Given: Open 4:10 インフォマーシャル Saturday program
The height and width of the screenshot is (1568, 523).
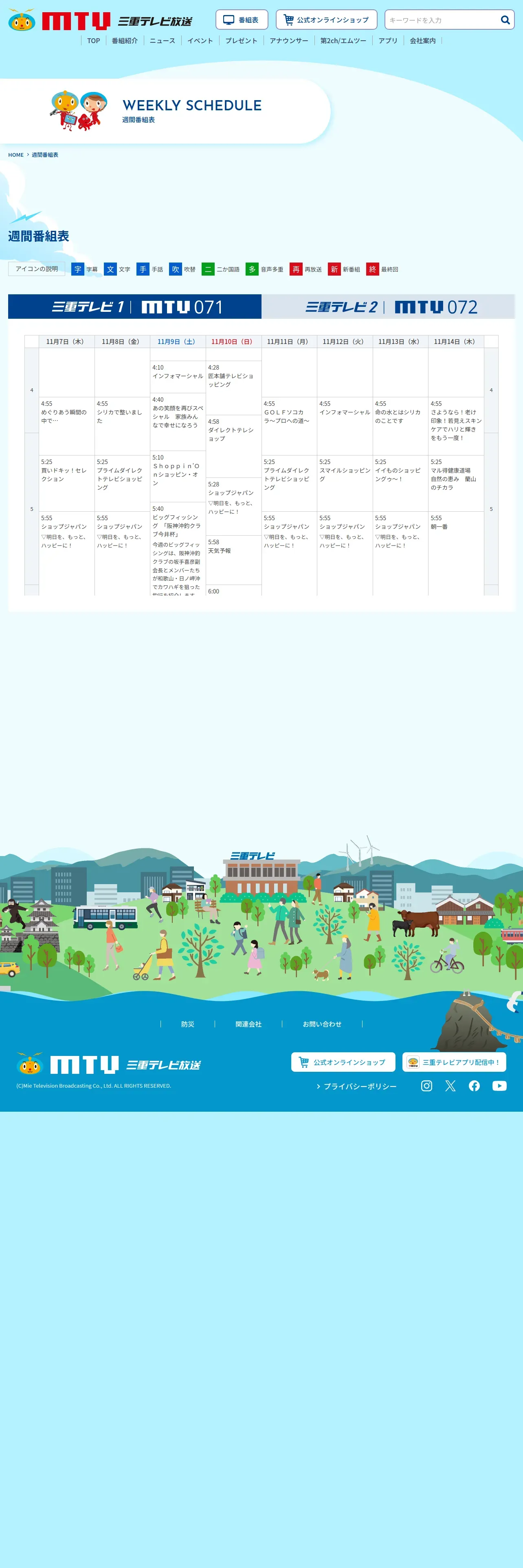Looking at the screenshot, I should [178, 377].
